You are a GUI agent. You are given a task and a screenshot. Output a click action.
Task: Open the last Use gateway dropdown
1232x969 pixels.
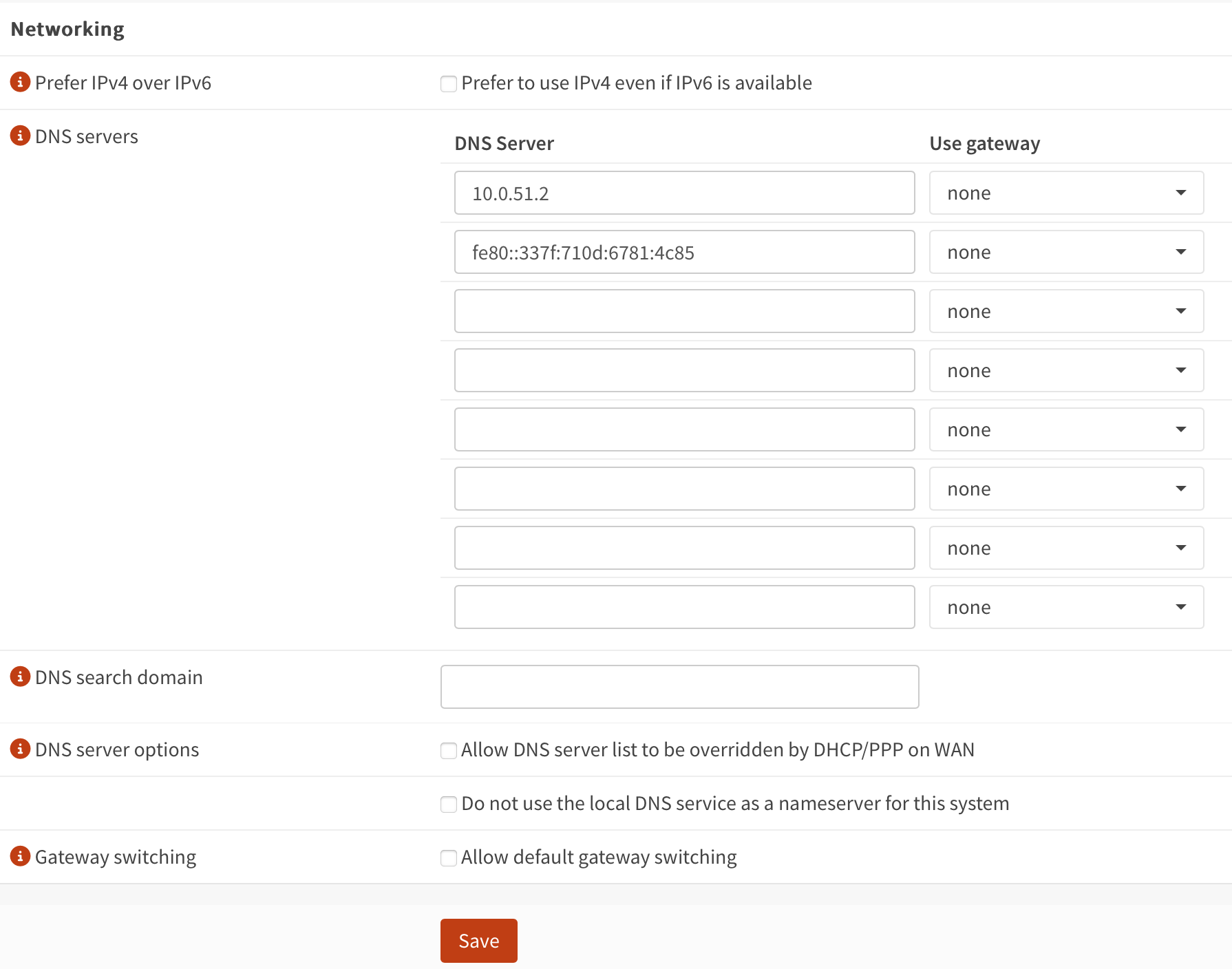pyautogui.click(x=1066, y=606)
